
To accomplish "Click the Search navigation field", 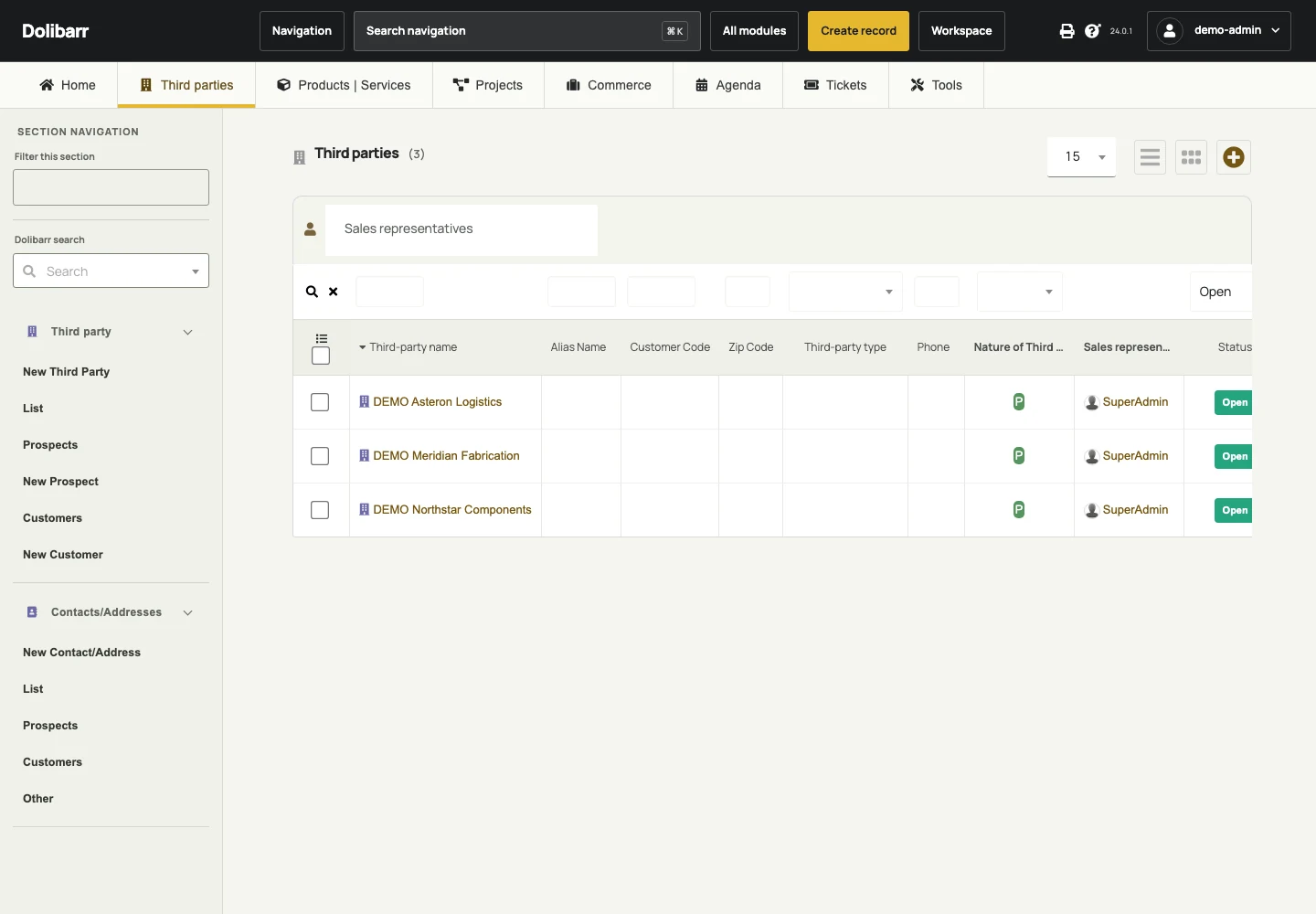I will click(x=526, y=31).
